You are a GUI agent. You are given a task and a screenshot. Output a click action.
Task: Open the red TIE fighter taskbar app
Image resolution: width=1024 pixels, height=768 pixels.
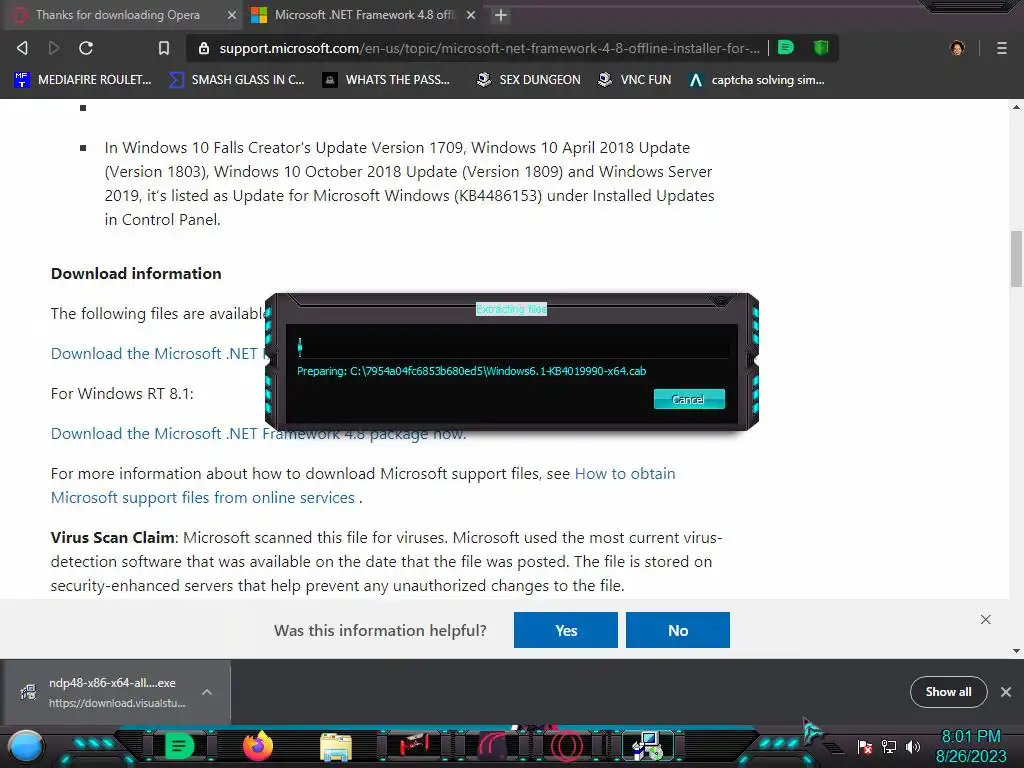414,746
